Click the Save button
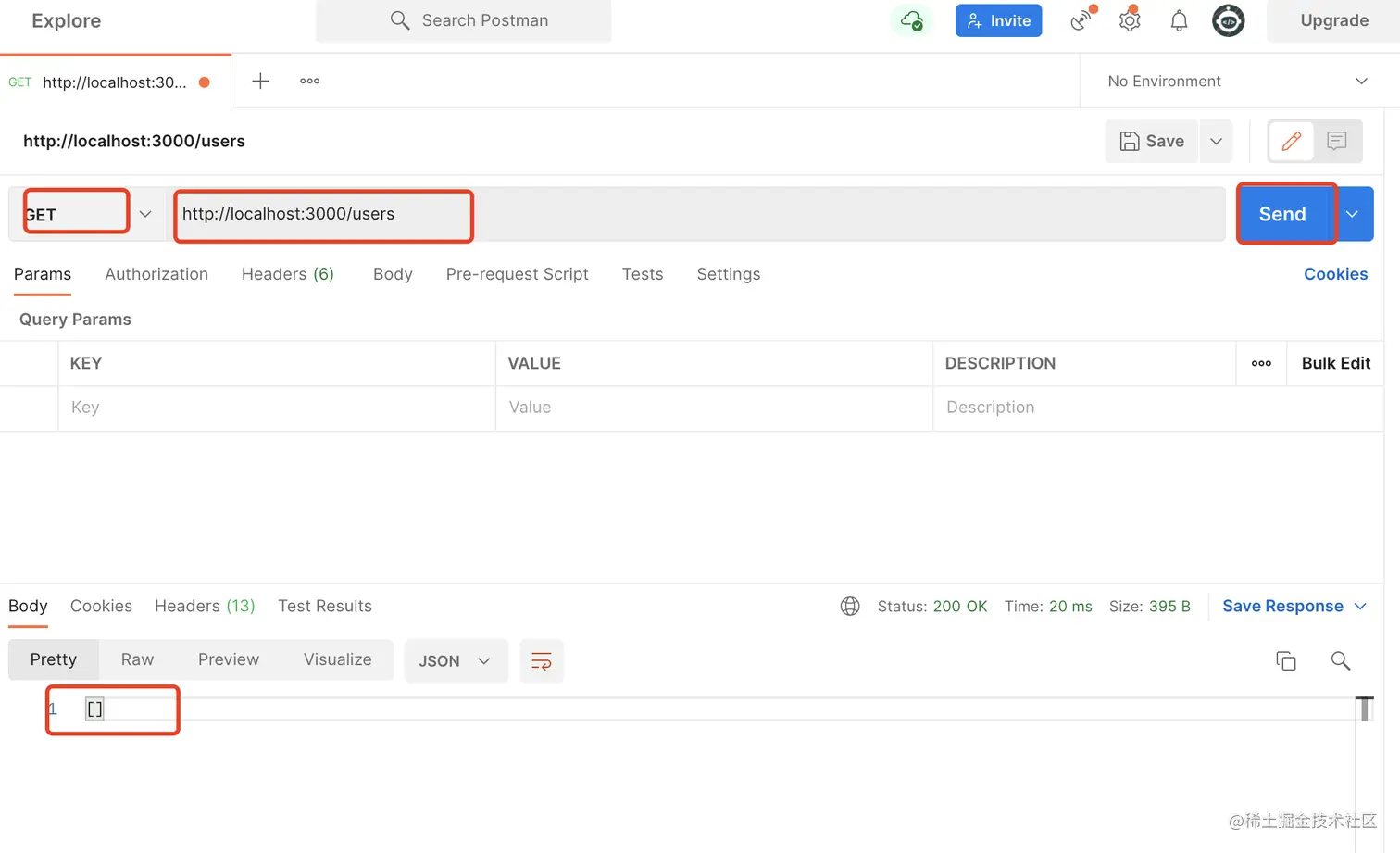 (1152, 141)
